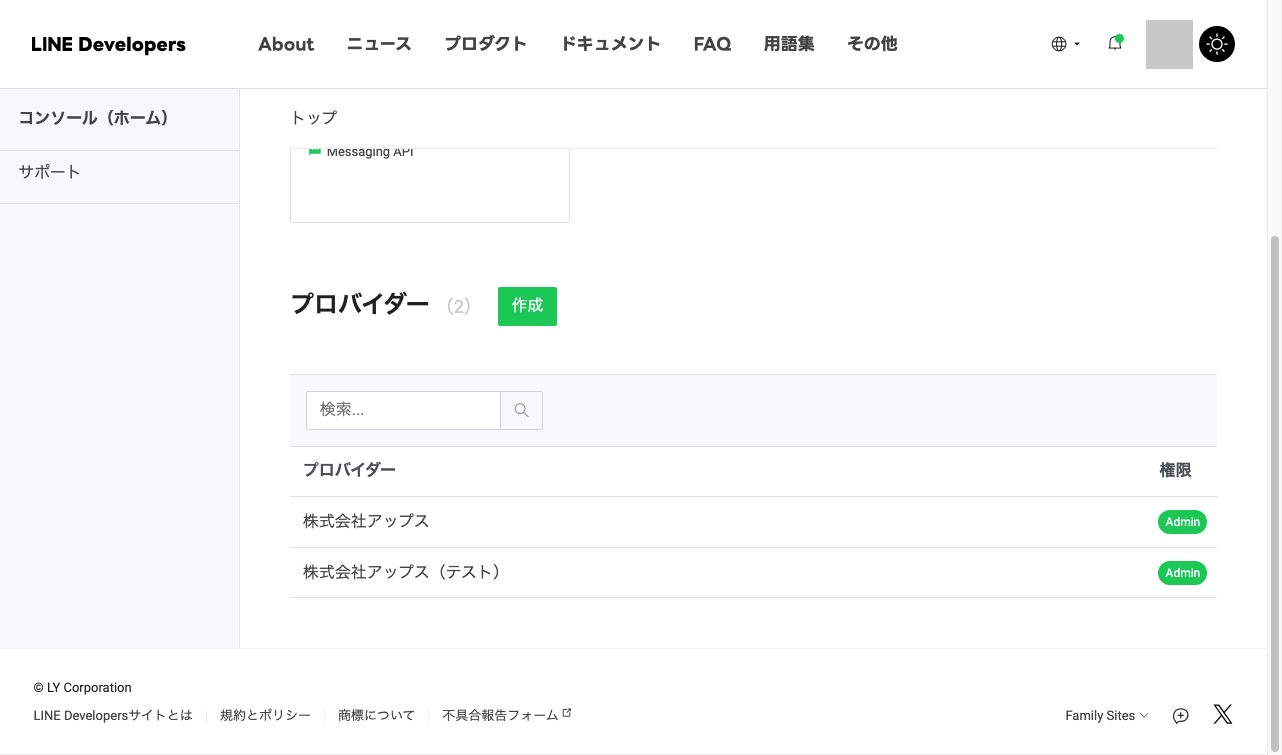The width and height of the screenshot is (1282, 755).
Task: Open provider 株式会社アップス（テスト）
Action: coord(402,572)
